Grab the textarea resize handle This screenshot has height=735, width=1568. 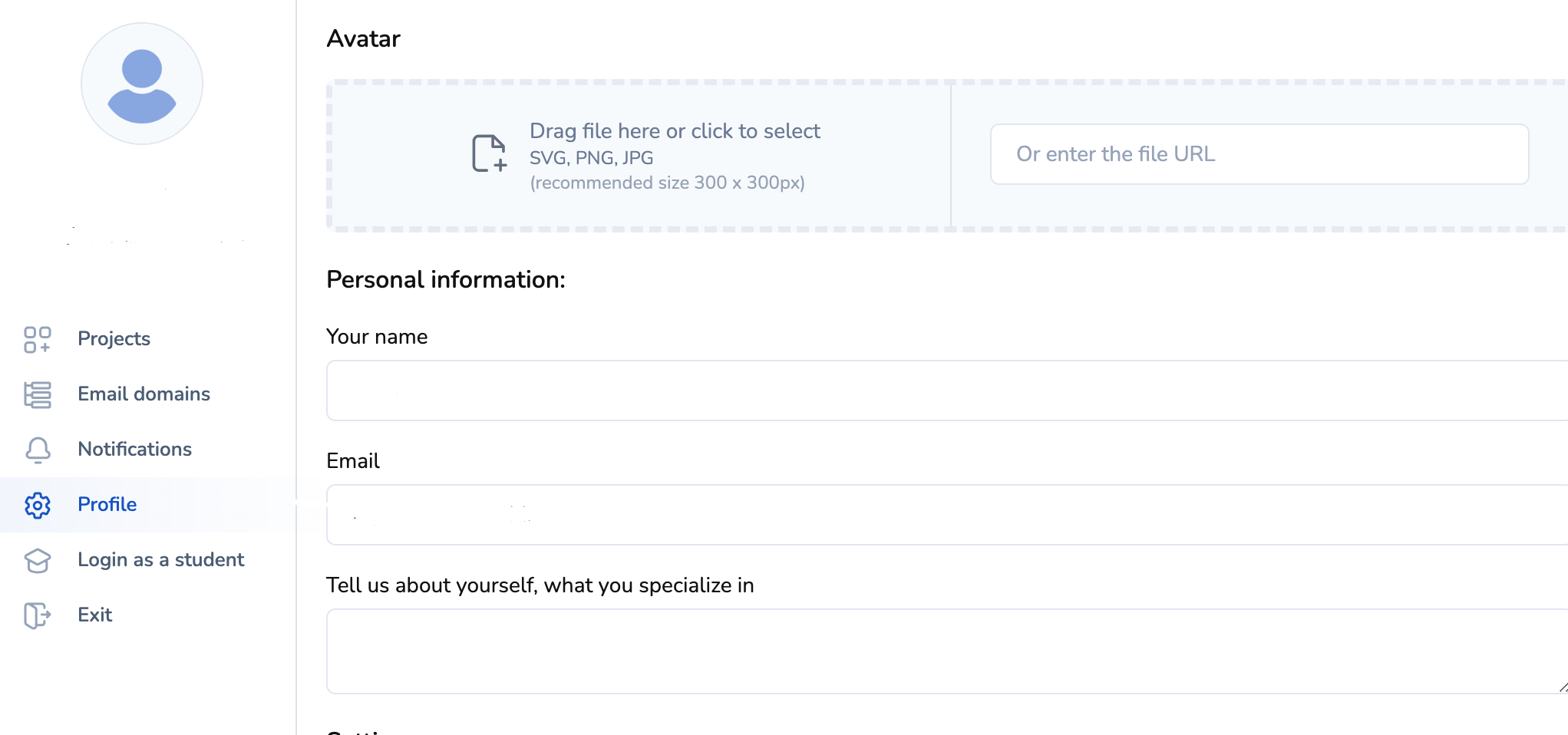(x=1563, y=687)
